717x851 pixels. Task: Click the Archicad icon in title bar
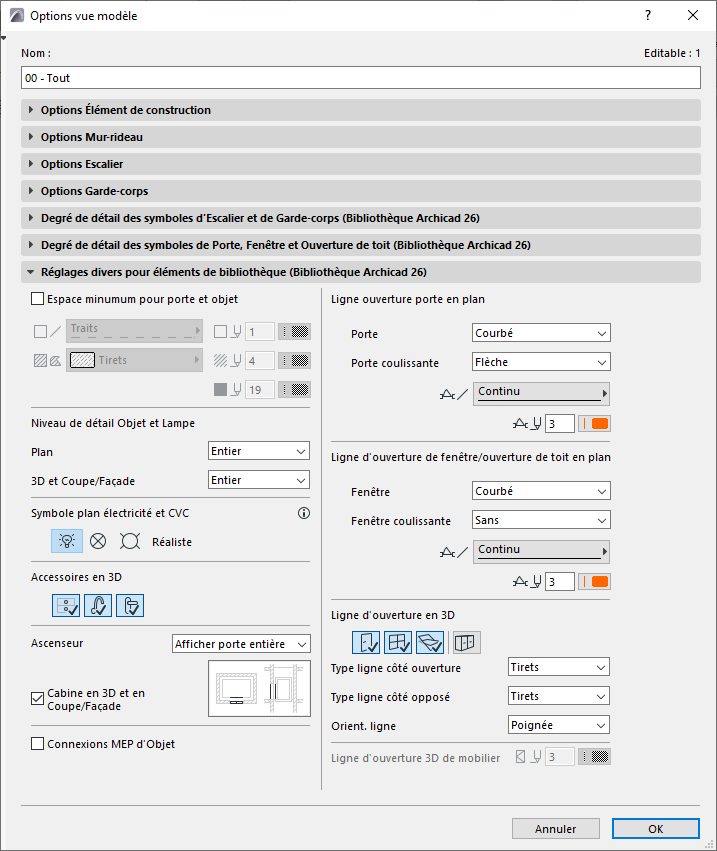tap(17, 16)
